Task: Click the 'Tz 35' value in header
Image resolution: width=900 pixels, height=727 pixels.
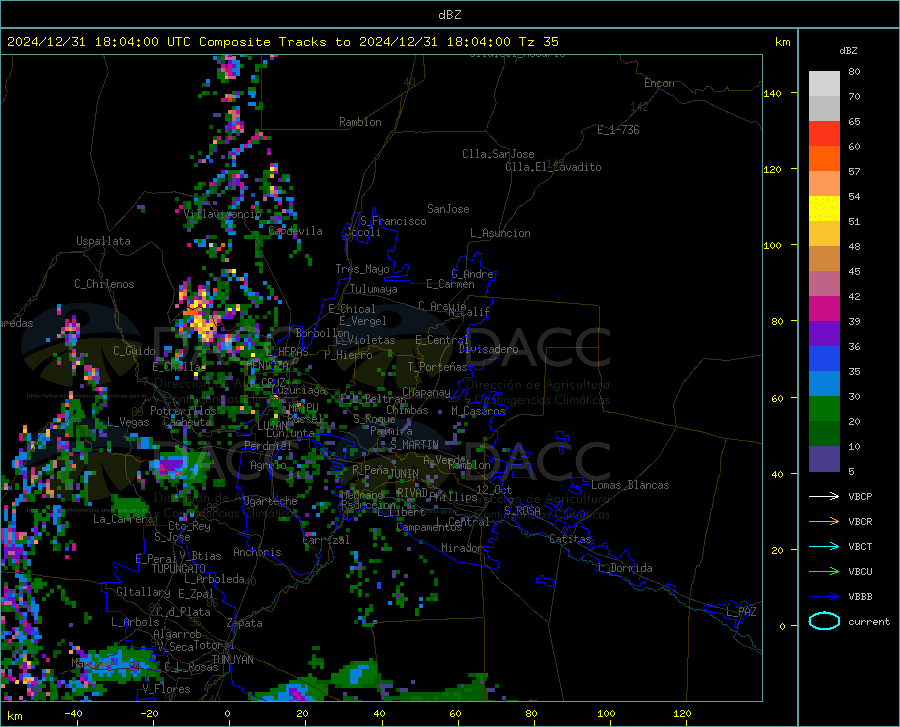Action: pyautogui.click(x=538, y=42)
